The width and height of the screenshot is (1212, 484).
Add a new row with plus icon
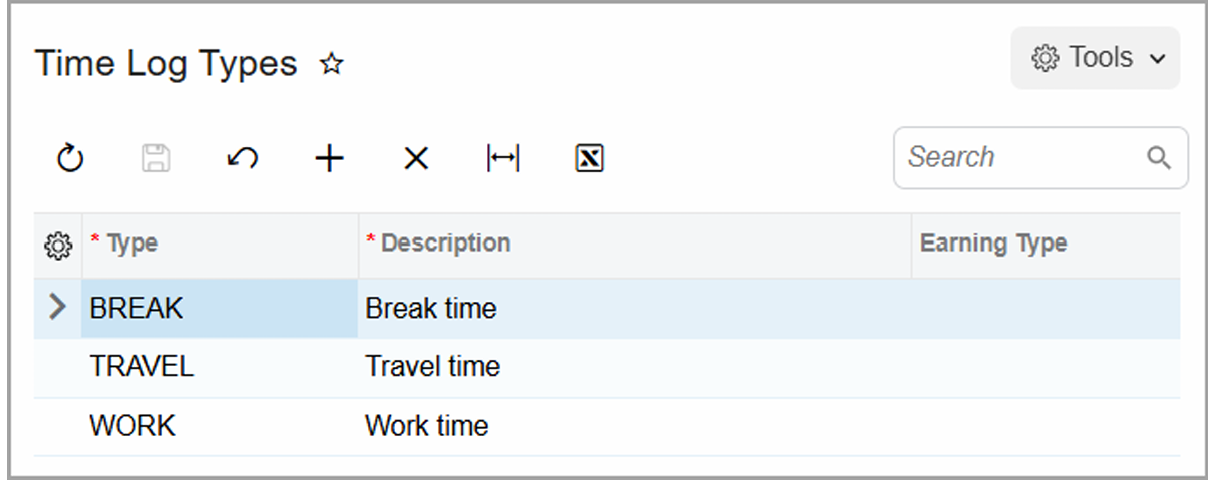pyautogui.click(x=329, y=158)
